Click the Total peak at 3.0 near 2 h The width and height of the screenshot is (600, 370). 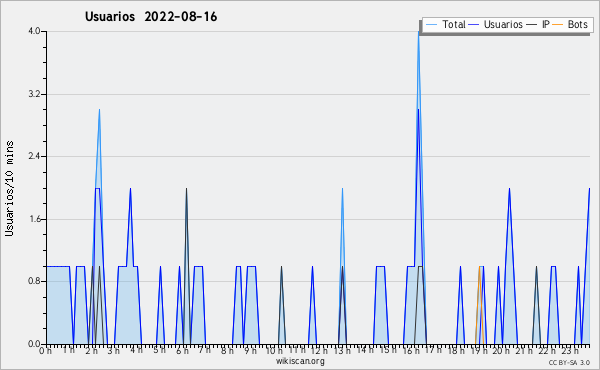99,110
